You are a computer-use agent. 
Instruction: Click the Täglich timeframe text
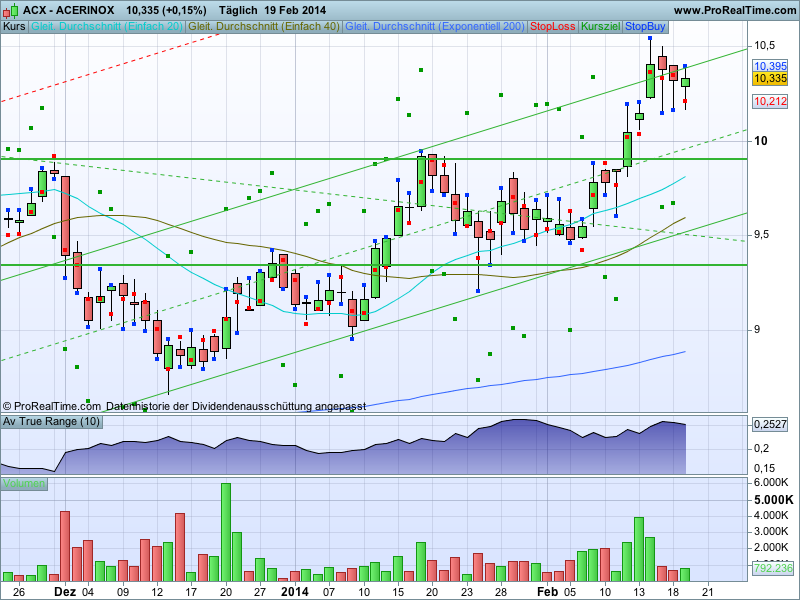click(x=238, y=10)
